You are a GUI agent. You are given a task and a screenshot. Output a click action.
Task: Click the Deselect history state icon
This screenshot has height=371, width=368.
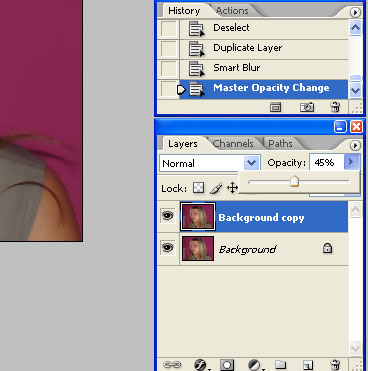[196, 29]
